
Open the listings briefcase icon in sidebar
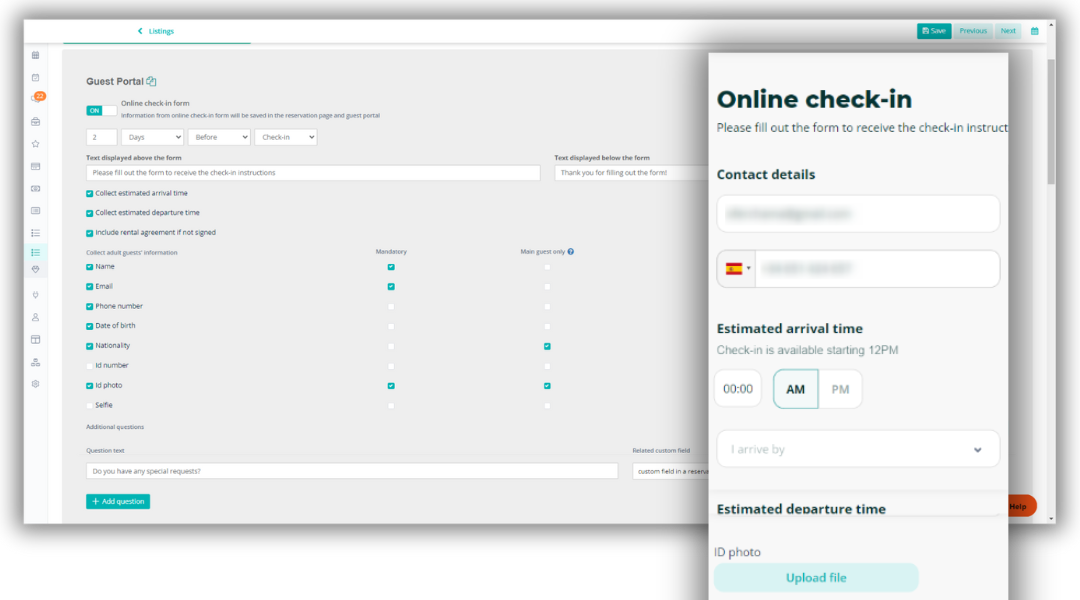pos(36,121)
